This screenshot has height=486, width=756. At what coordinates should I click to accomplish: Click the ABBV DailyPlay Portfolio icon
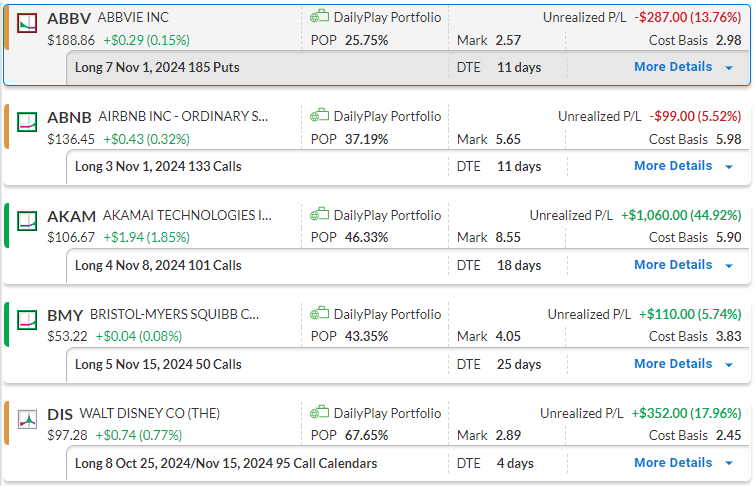pos(319,17)
